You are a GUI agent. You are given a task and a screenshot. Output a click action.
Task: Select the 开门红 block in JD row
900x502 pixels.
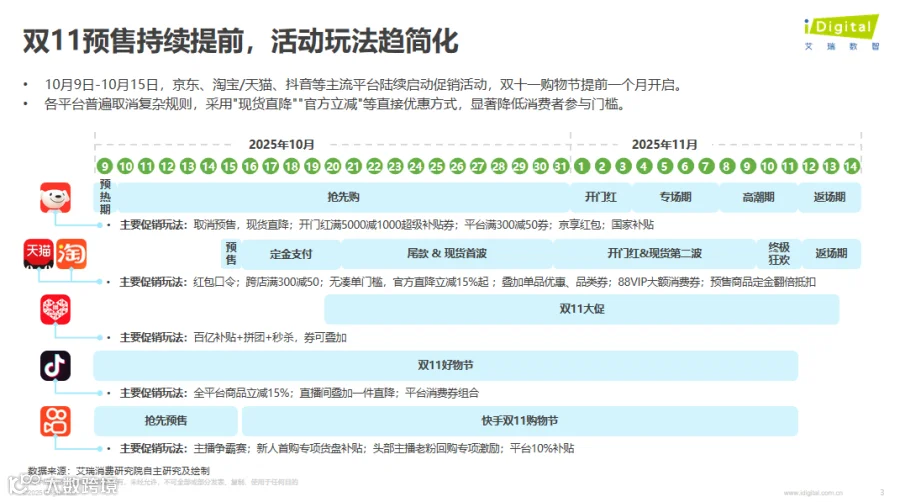pyautogui.click(x=600, y=197)
